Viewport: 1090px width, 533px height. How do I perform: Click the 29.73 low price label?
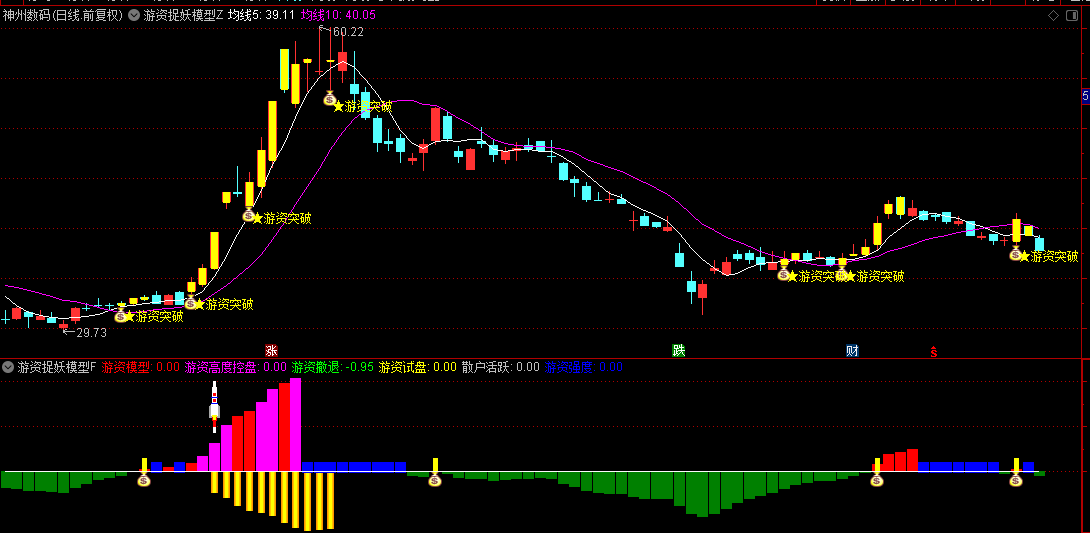coord(90,333)
